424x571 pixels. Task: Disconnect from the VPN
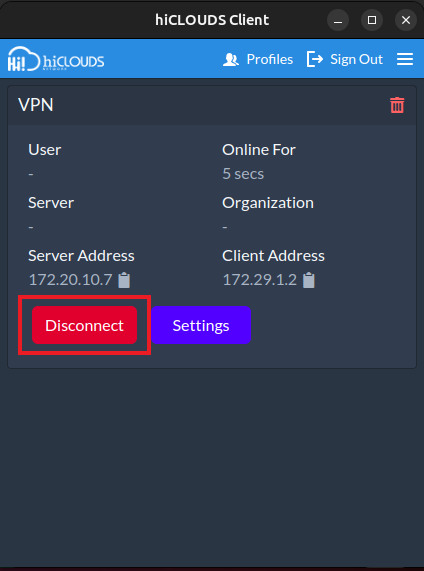click(85, 325)
